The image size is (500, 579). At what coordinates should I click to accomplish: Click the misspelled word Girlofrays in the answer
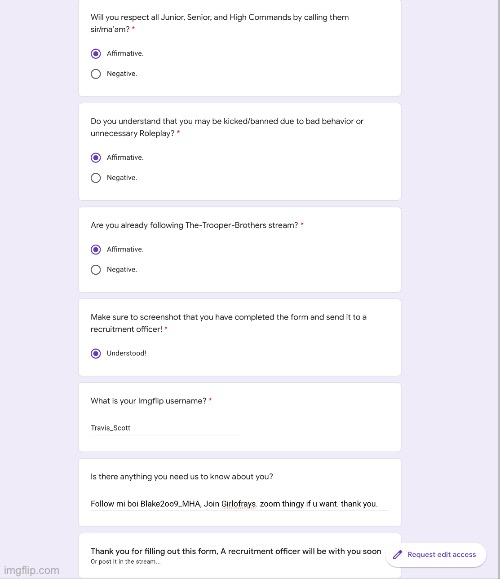click(239, 504)
